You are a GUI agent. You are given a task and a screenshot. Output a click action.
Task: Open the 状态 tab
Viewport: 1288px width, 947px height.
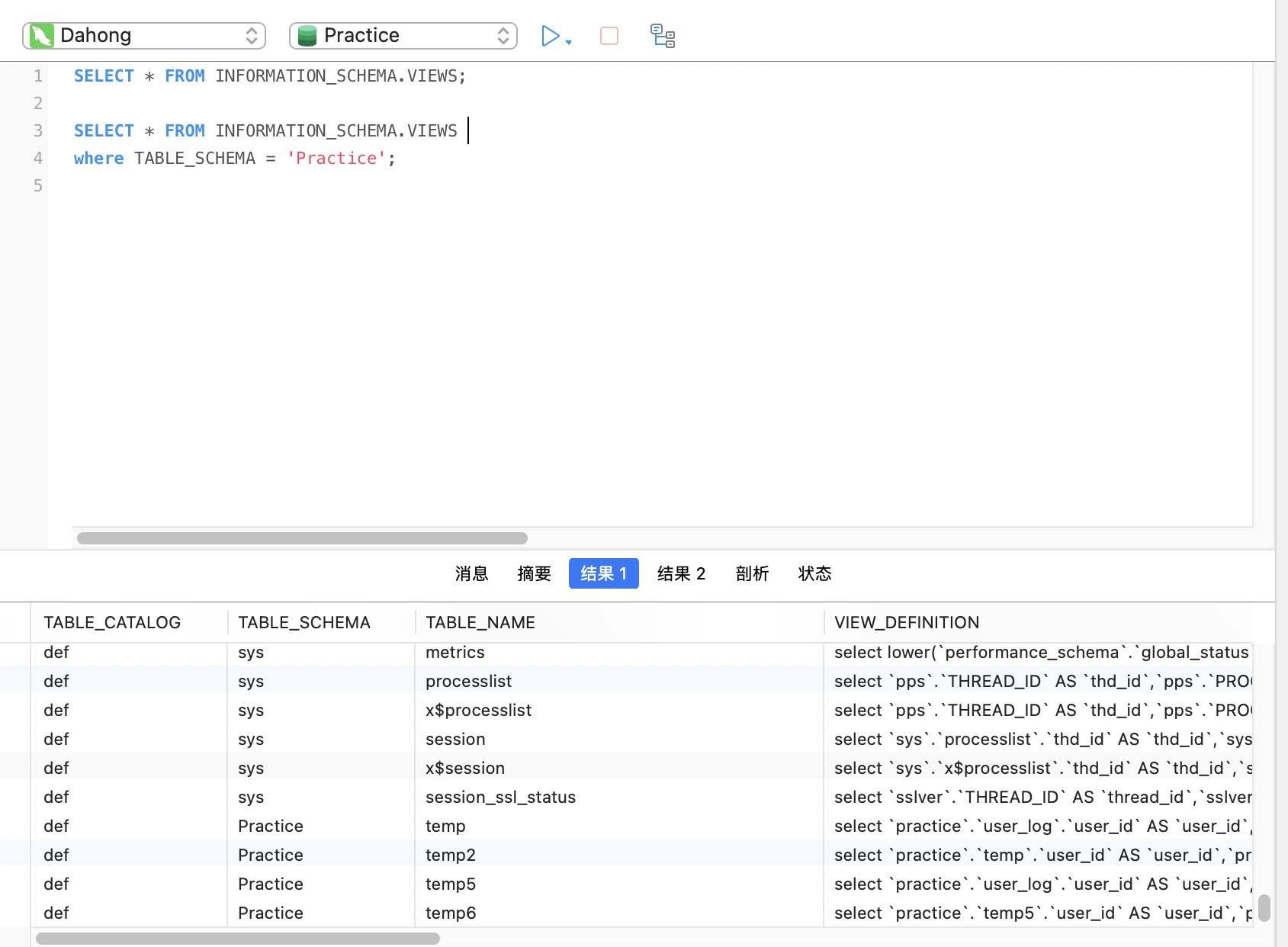click(814, 573)
